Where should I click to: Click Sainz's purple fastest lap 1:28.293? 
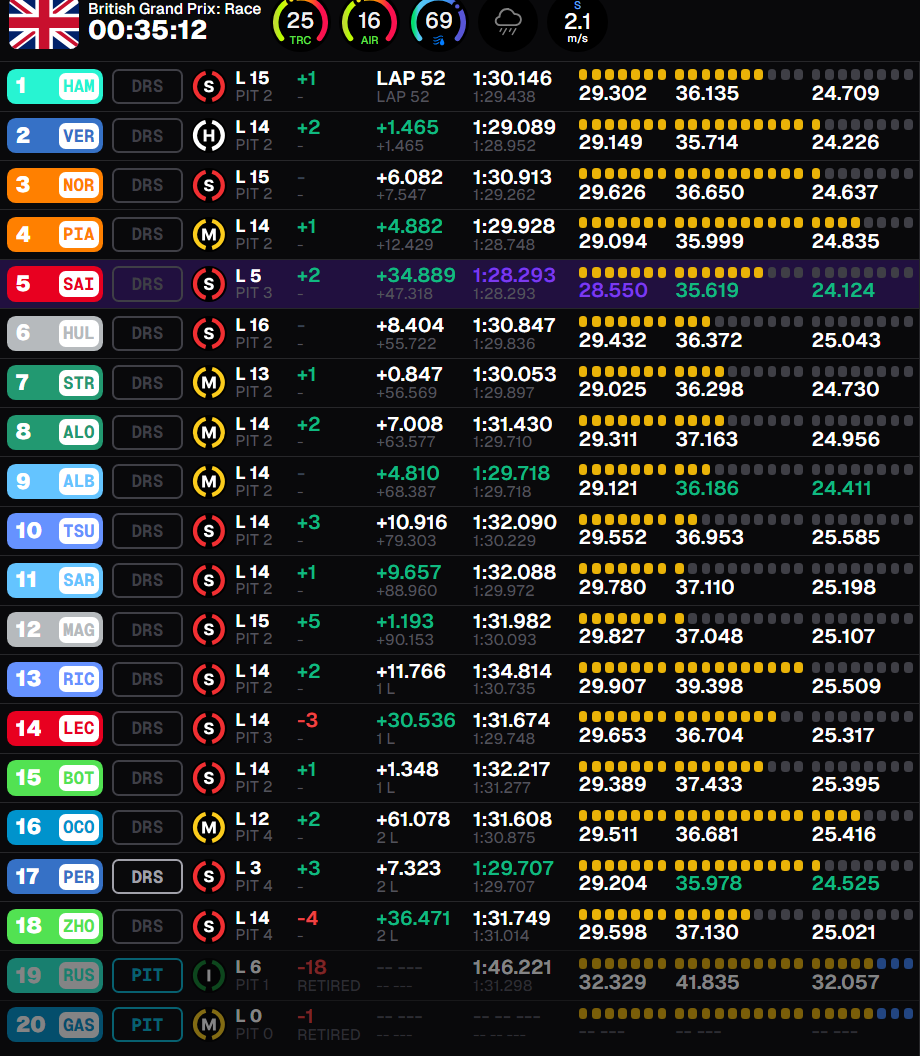click(x=515, y=275)
